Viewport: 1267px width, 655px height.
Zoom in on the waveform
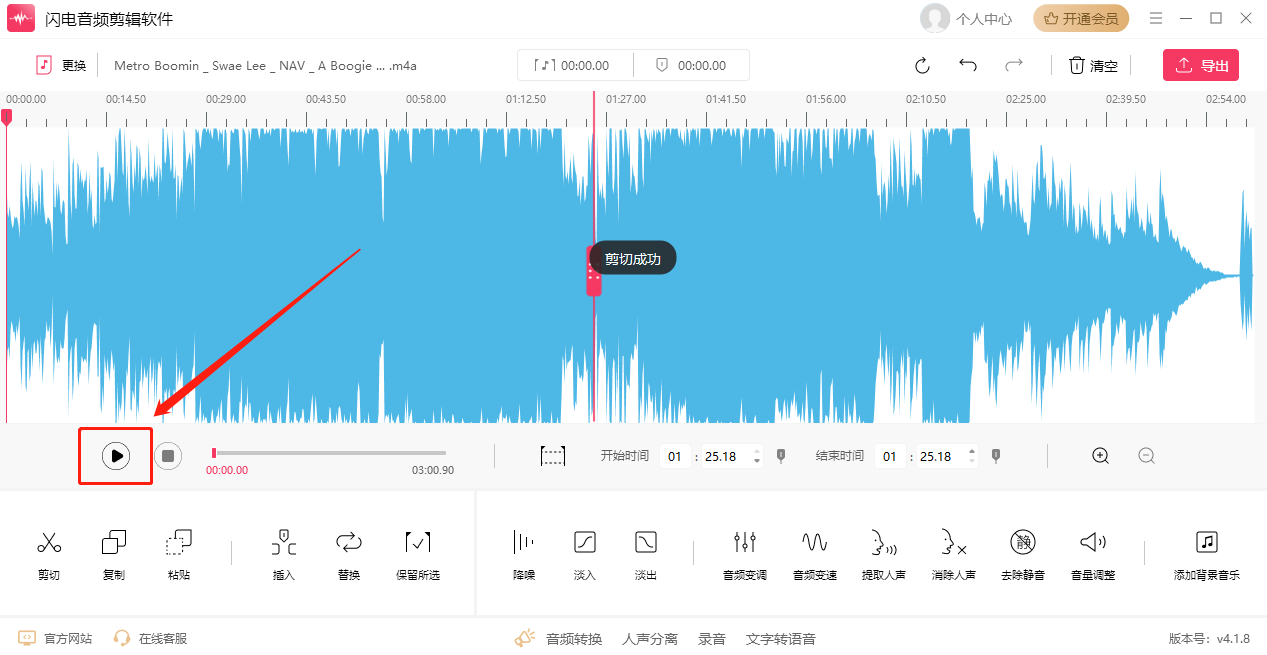pyautogui.click(x=1101, y=456)
